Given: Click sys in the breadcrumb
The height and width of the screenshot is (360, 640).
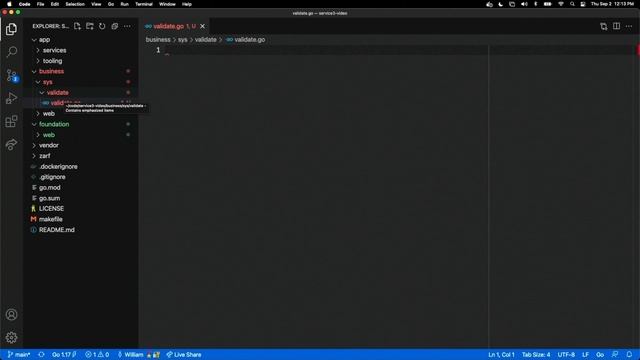Looking at the screenshot, I should tap(182, 40).
